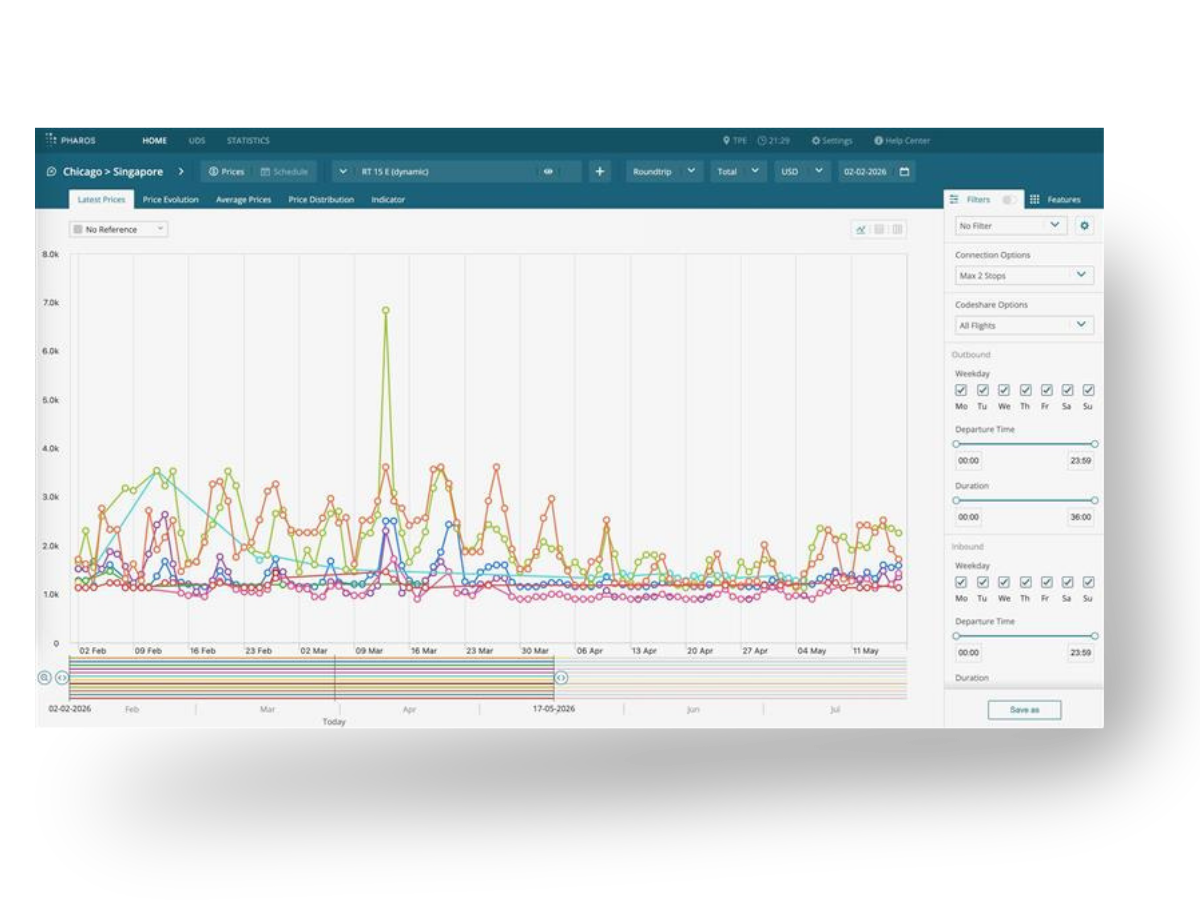Disable the inbound Monday checkbox
1200x900 pixels.
961,582
